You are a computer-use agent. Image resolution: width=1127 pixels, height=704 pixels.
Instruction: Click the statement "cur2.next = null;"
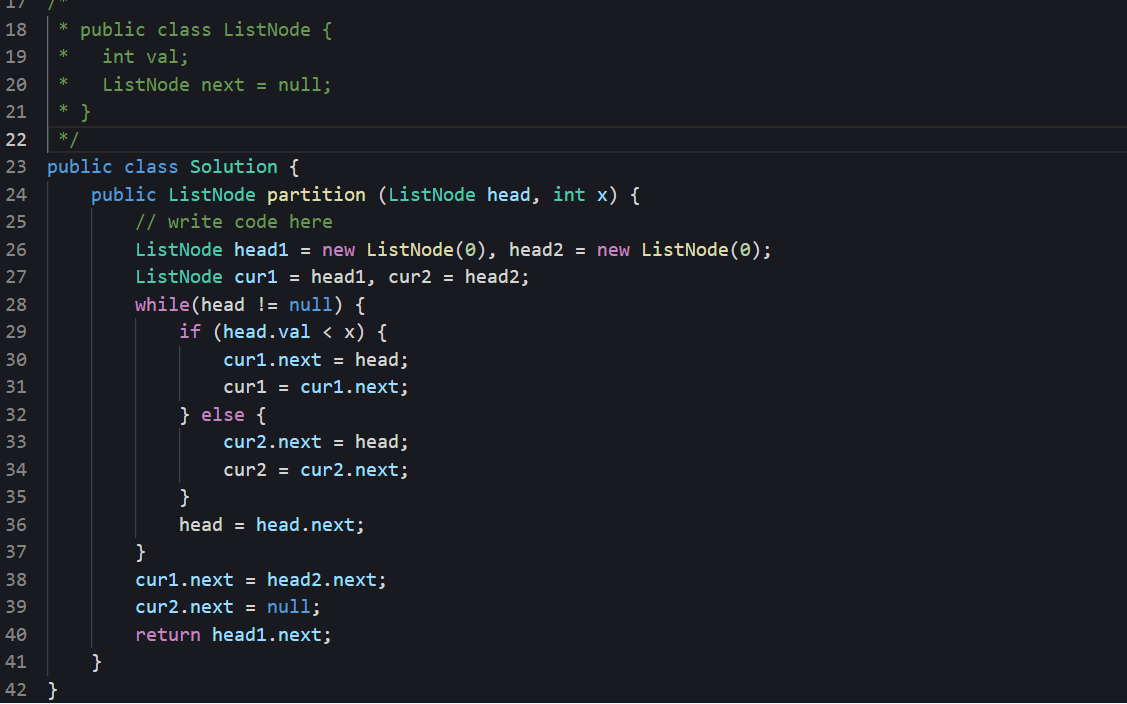click(x=228, y=608)
